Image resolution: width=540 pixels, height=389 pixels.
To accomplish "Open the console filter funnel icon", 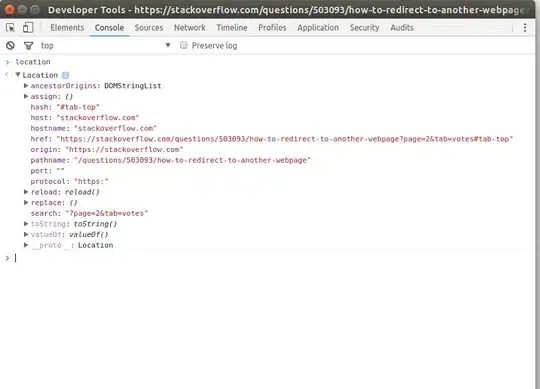I will tap(29, 45).
